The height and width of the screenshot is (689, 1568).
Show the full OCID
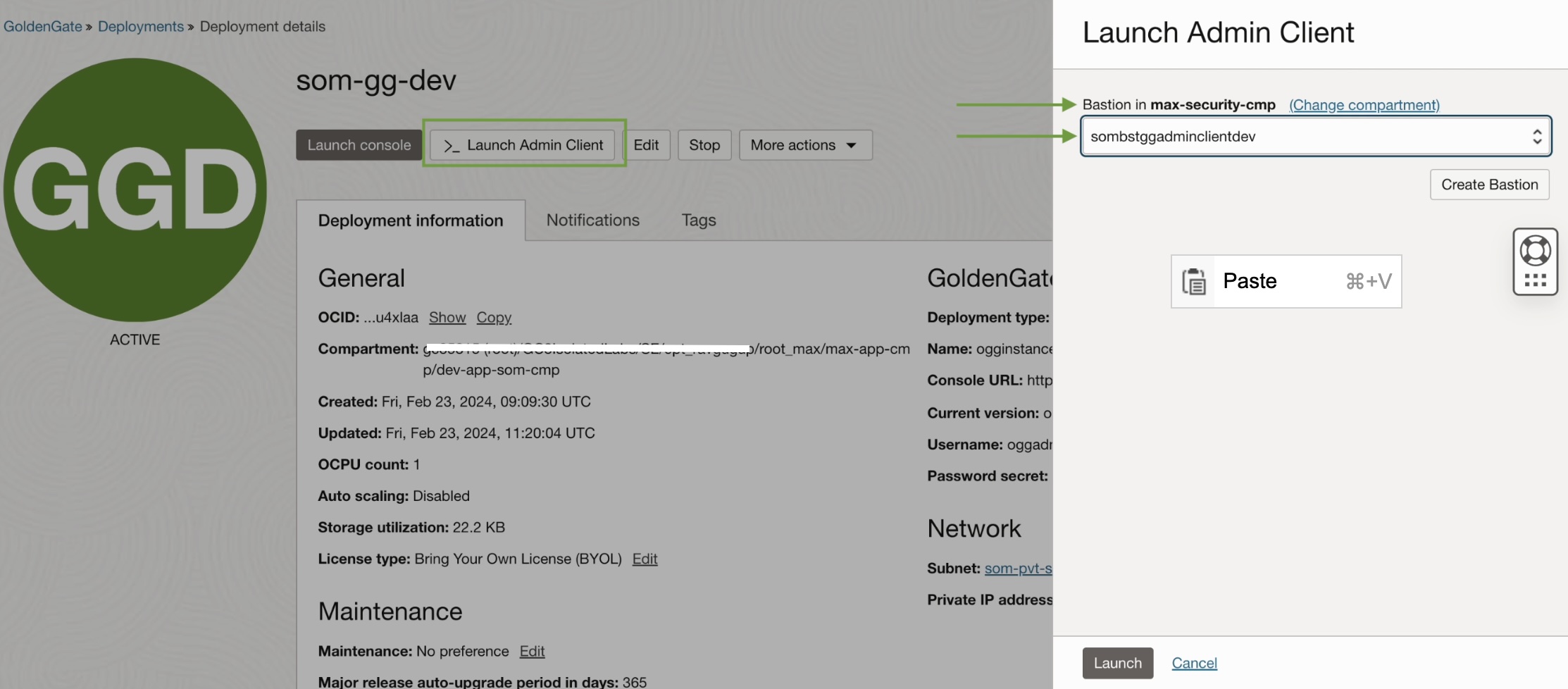click(x=447, y=318)
